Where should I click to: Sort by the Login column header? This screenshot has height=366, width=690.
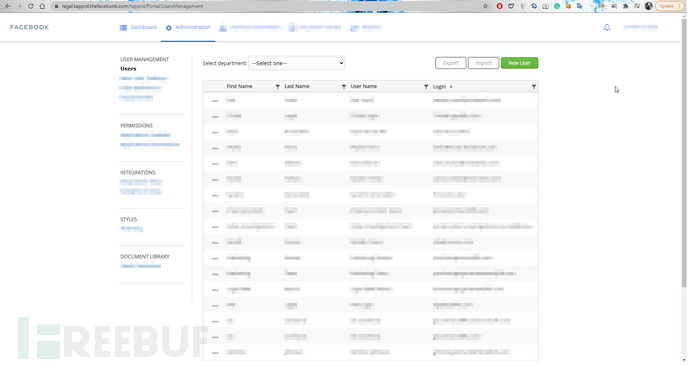(x=439, y=87)
